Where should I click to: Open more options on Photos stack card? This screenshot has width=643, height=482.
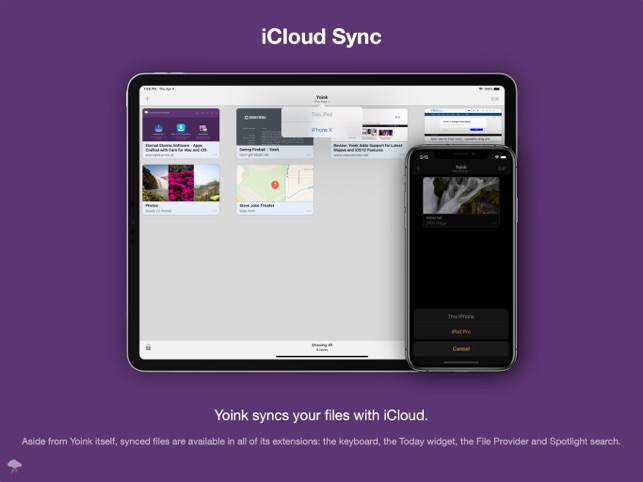click(214, 211)
